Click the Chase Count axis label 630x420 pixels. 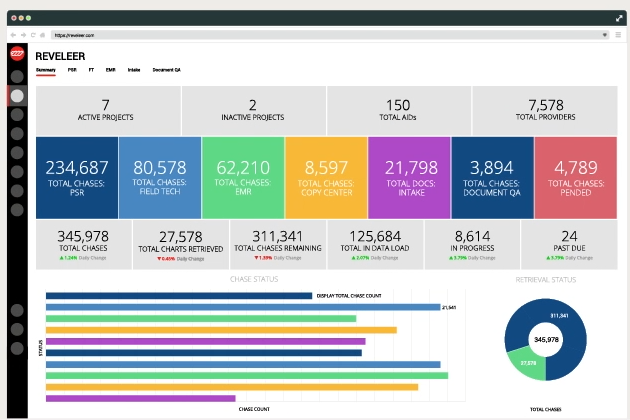[254, 409]
